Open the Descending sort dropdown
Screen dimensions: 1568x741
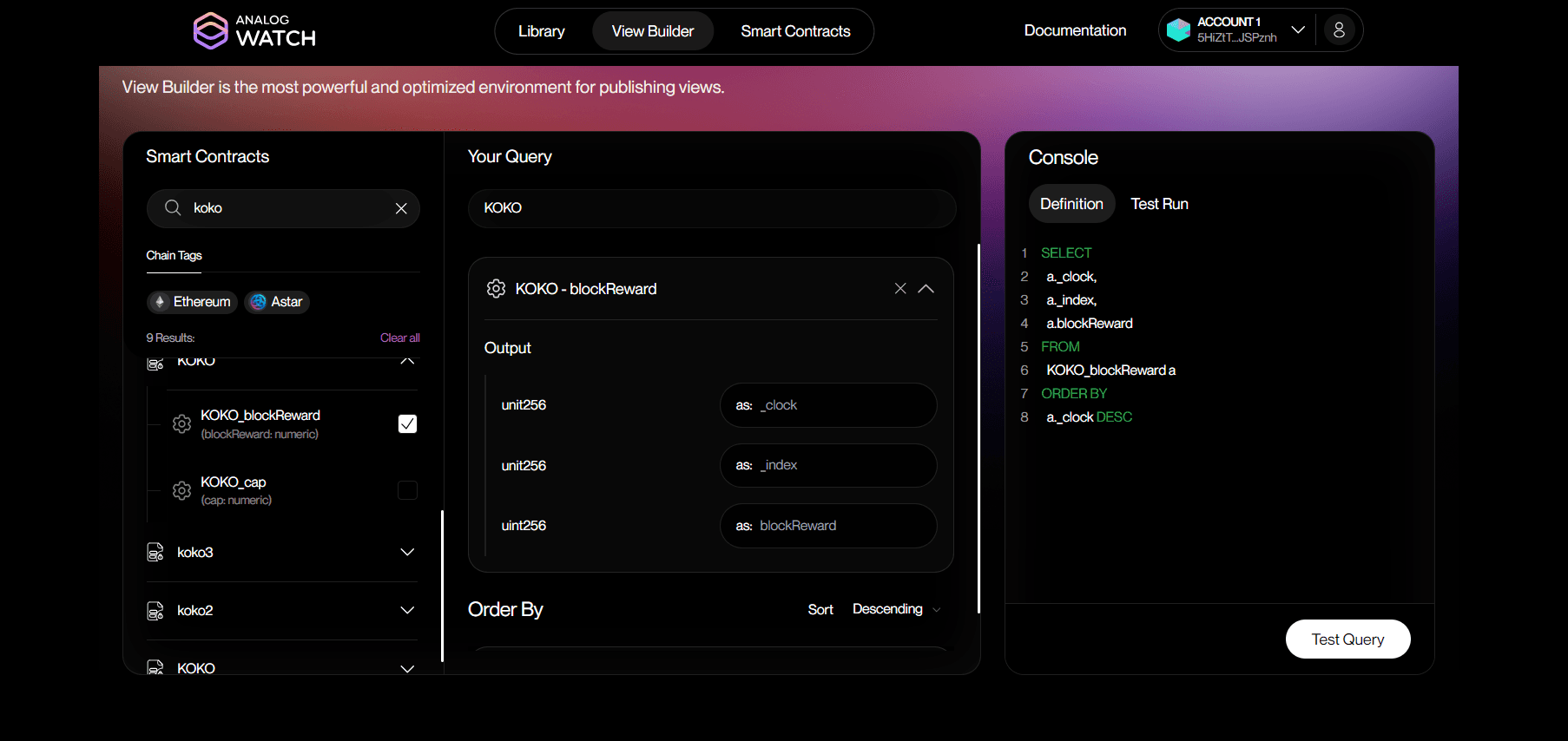point(896,609)
